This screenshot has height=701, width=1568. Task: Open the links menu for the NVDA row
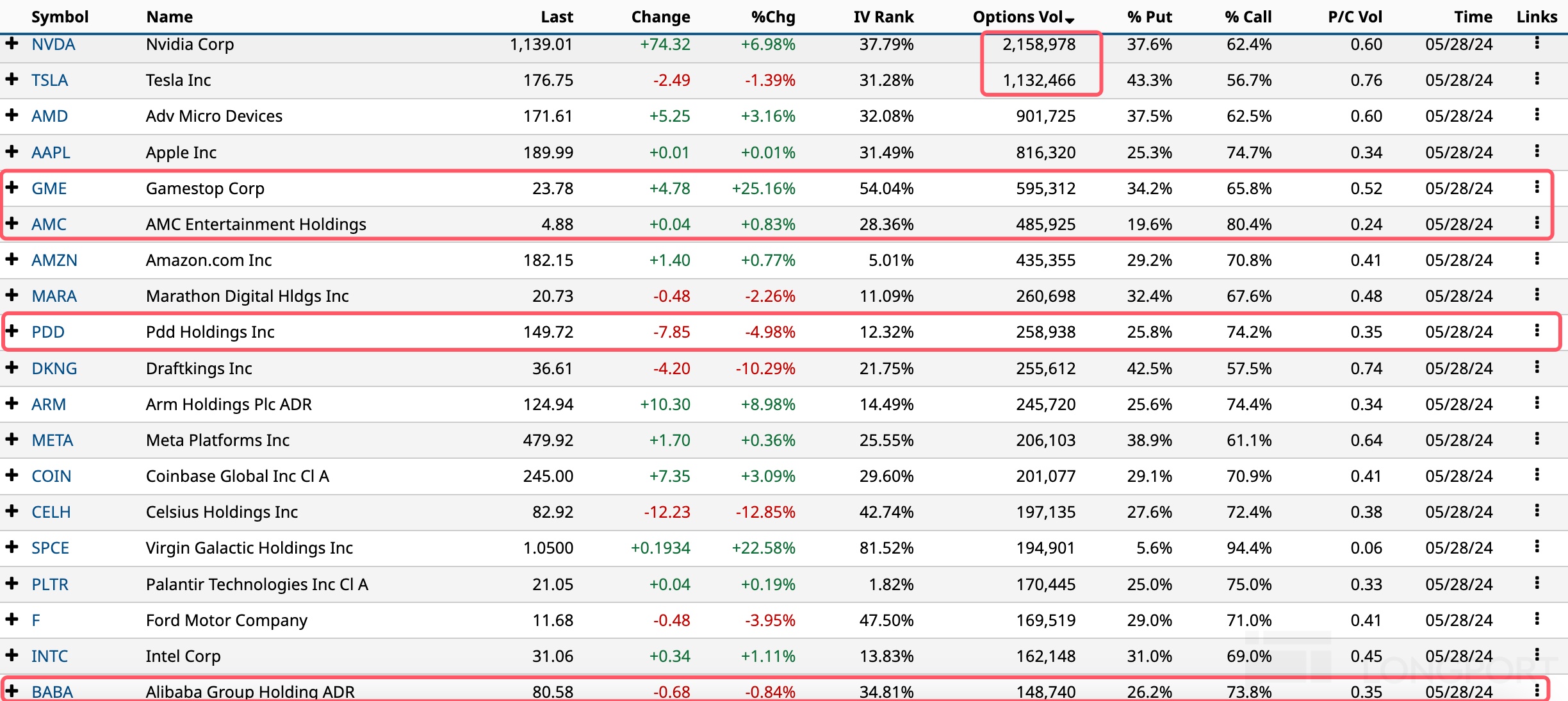point(1537,44)
